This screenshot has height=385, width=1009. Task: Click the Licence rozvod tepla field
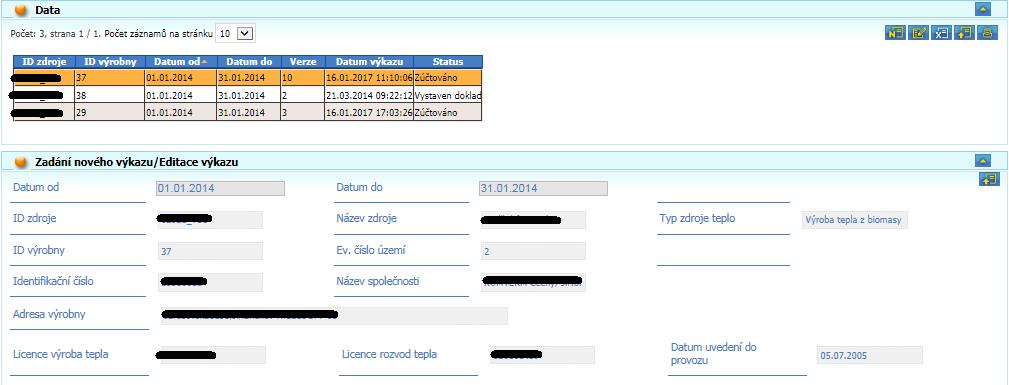click(542, 355)
